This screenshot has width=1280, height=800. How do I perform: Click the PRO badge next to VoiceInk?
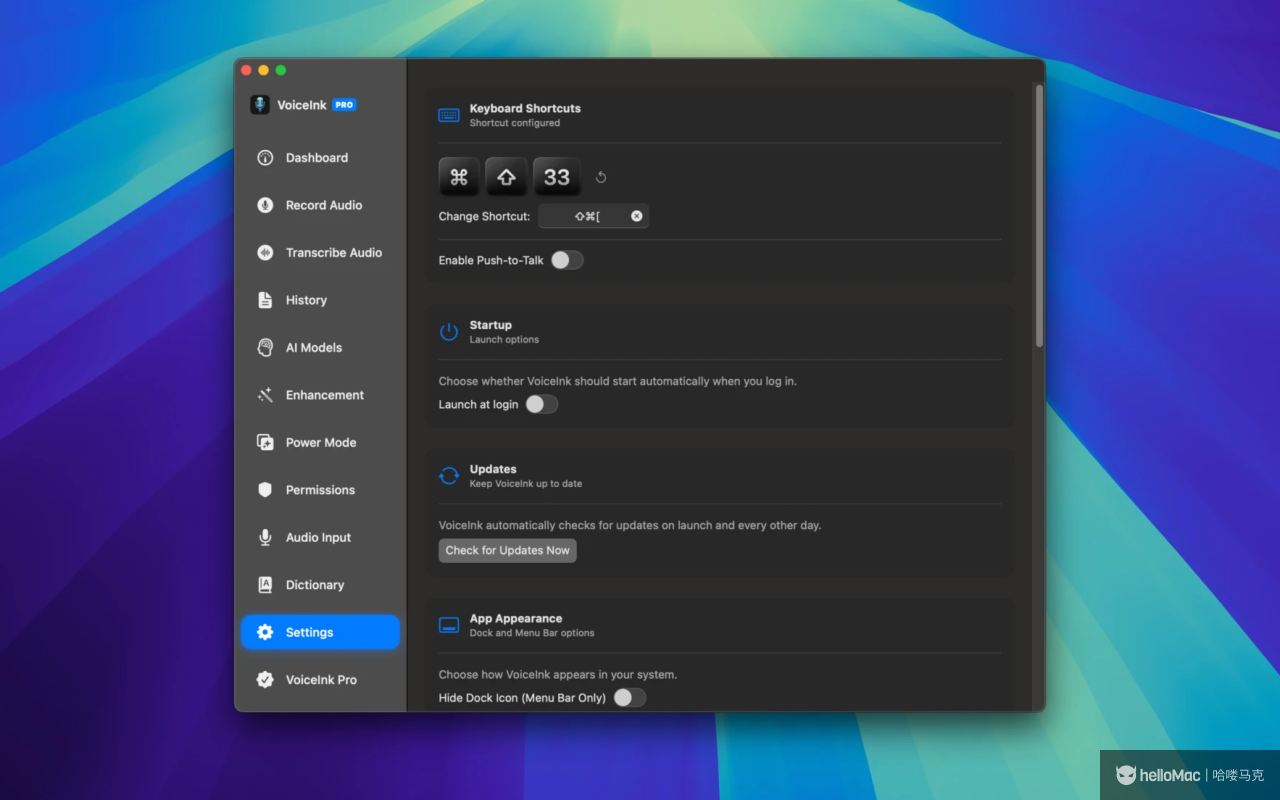pos(344,105)
